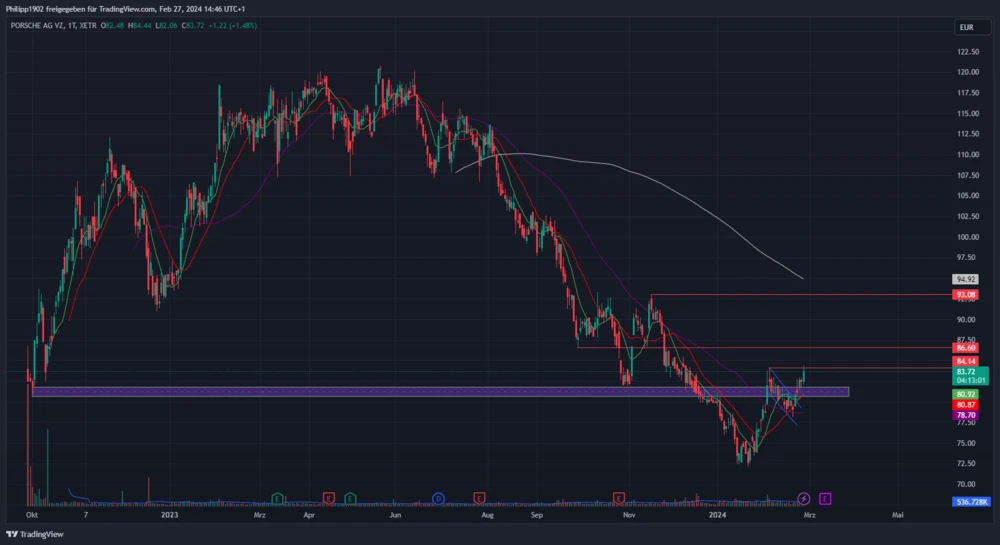The width and height of the screenshot is (1000, 545).
Task: Select the purple support zone rectangle
Action: click(x=440, y=392)
